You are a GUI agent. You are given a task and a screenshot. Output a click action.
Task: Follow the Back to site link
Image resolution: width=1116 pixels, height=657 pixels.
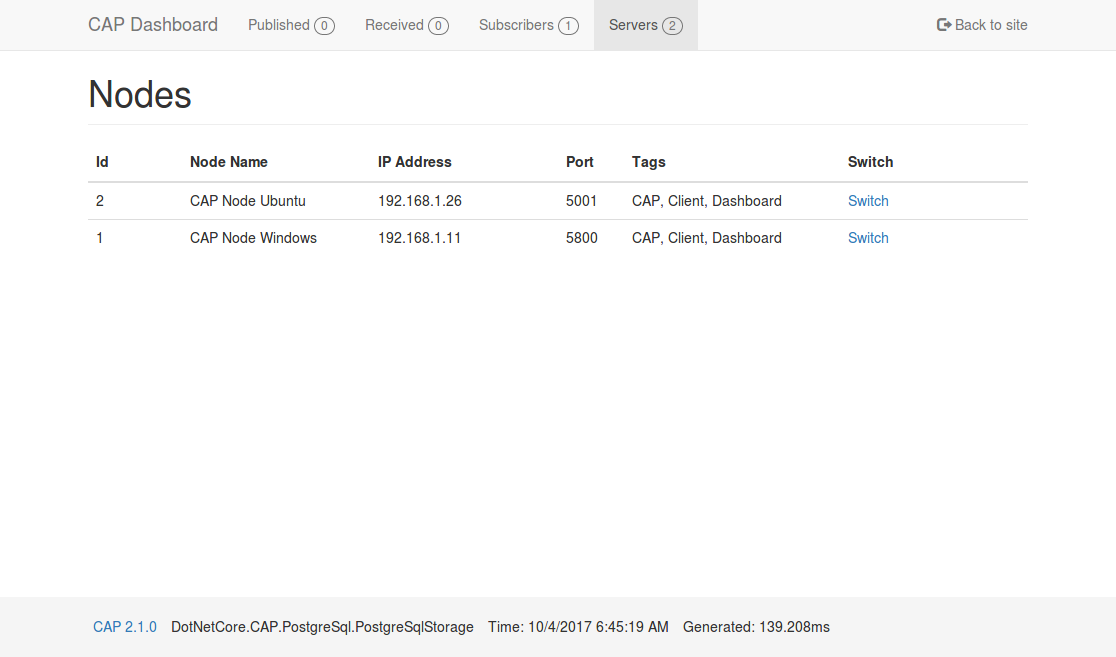(x=990, y=25)
